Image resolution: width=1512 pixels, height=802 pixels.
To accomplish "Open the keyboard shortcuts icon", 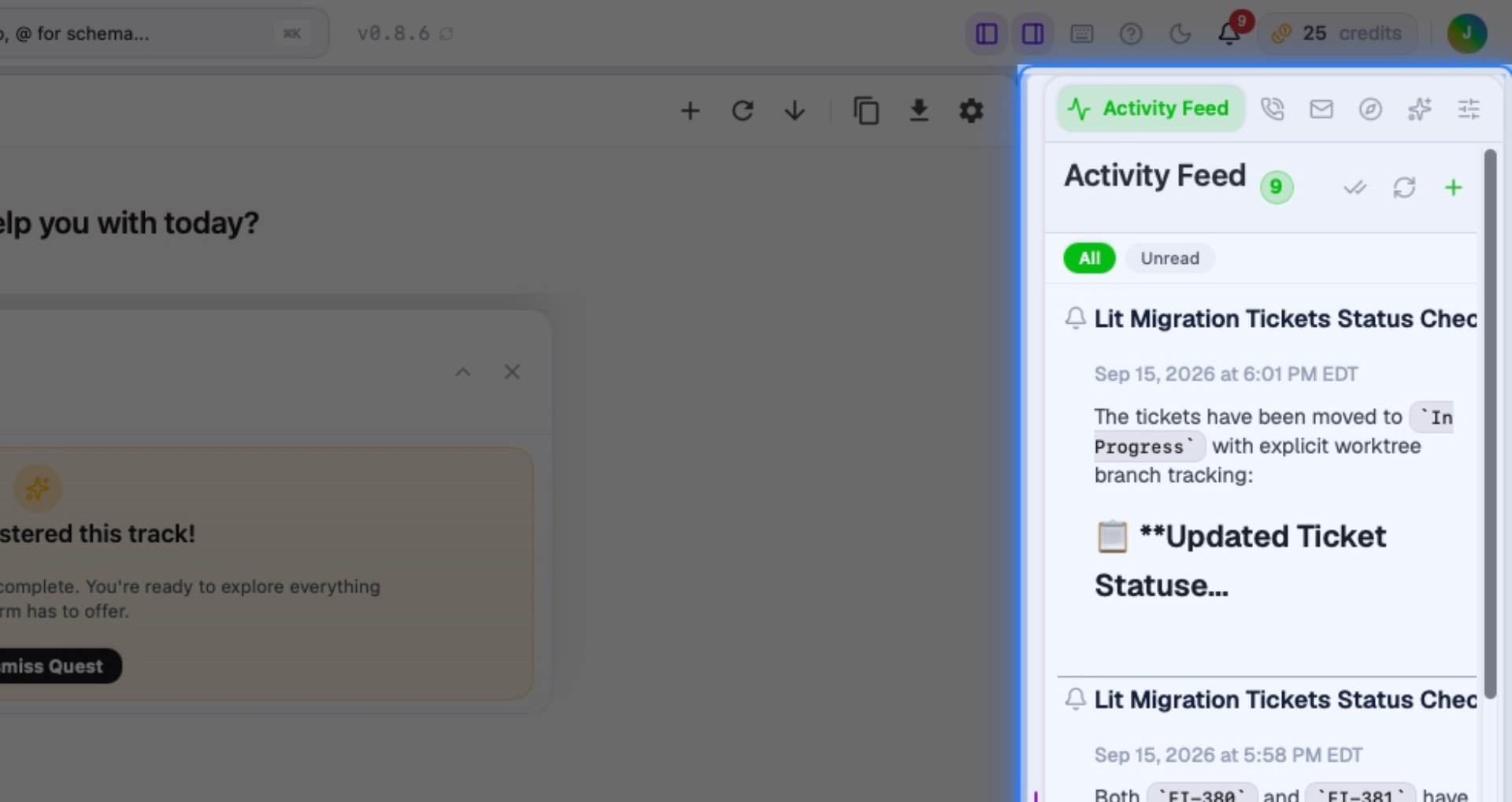I will [x=1081, y=34].
